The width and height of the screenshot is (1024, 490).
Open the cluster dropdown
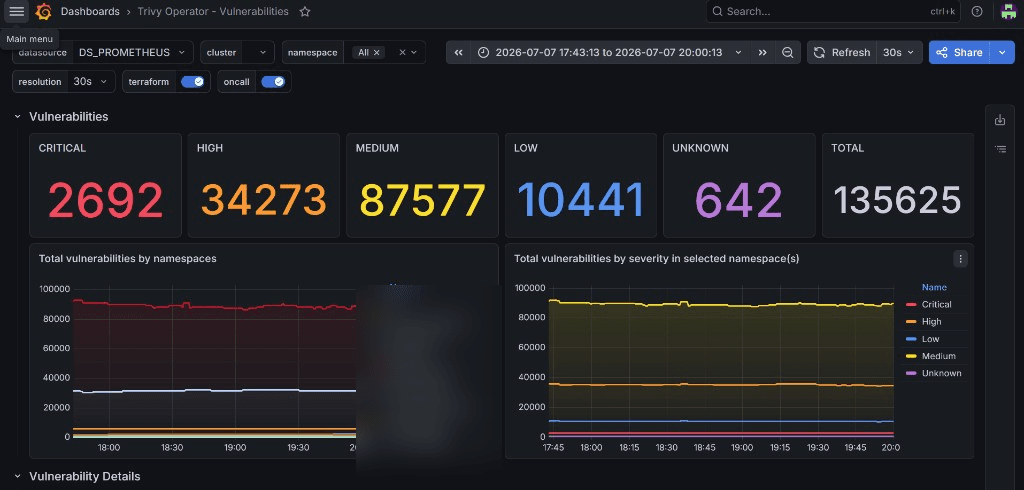tap(258, 52)
